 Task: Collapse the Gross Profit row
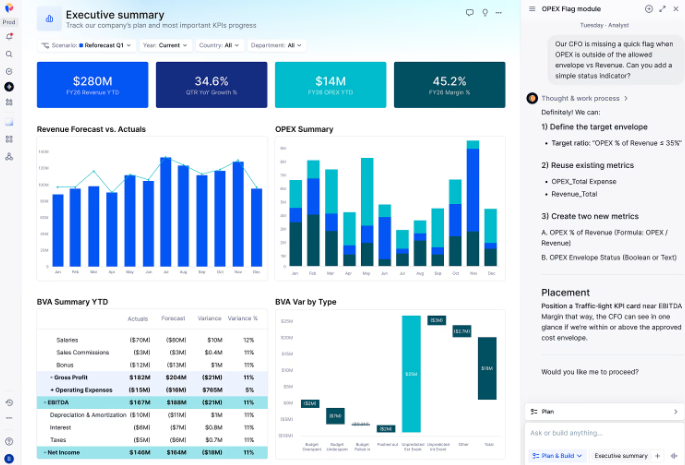point(52,377)
